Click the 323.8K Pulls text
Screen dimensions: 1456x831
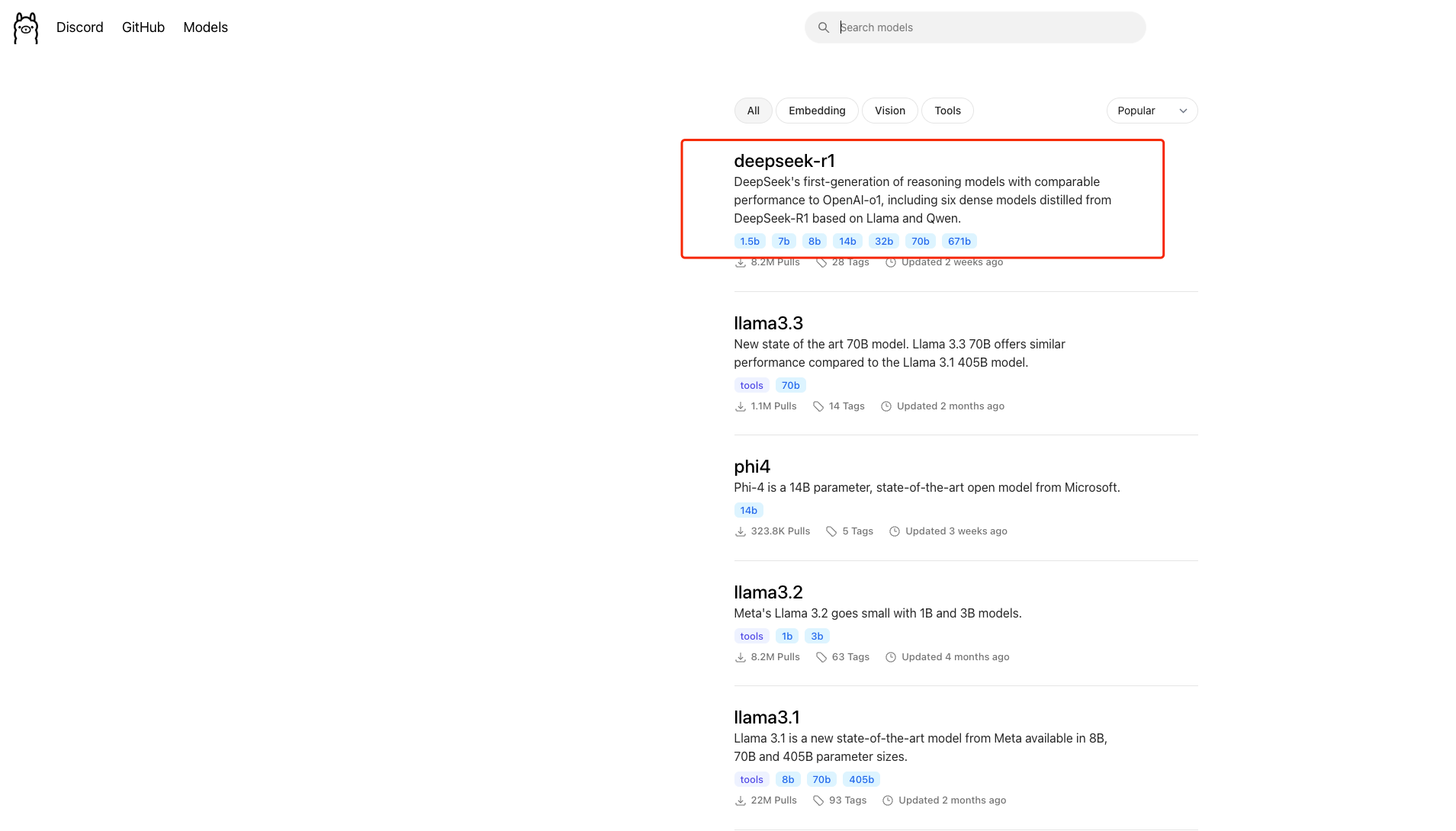780,531
